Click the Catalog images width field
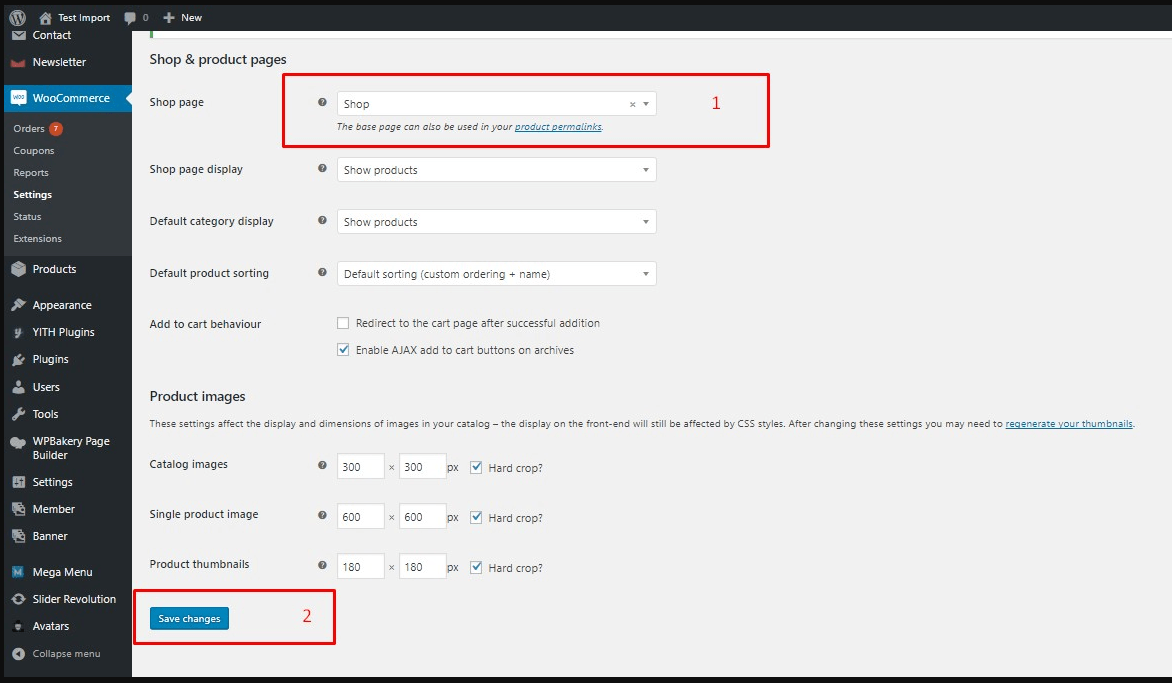The width and height of the screenshot is (1172, 683). pos(360,466)
